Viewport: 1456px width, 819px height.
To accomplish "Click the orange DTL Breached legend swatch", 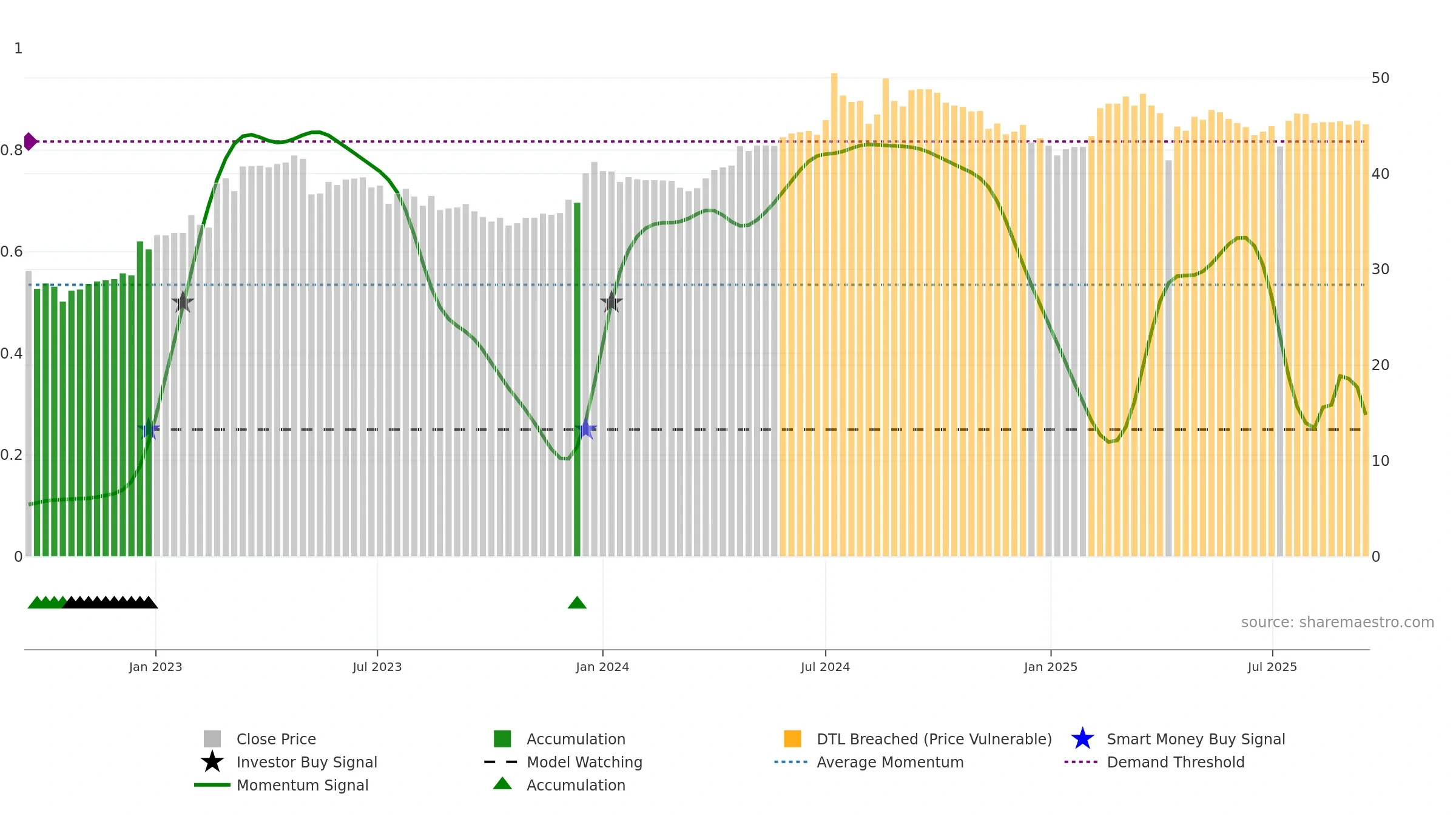I will point(792,739).
